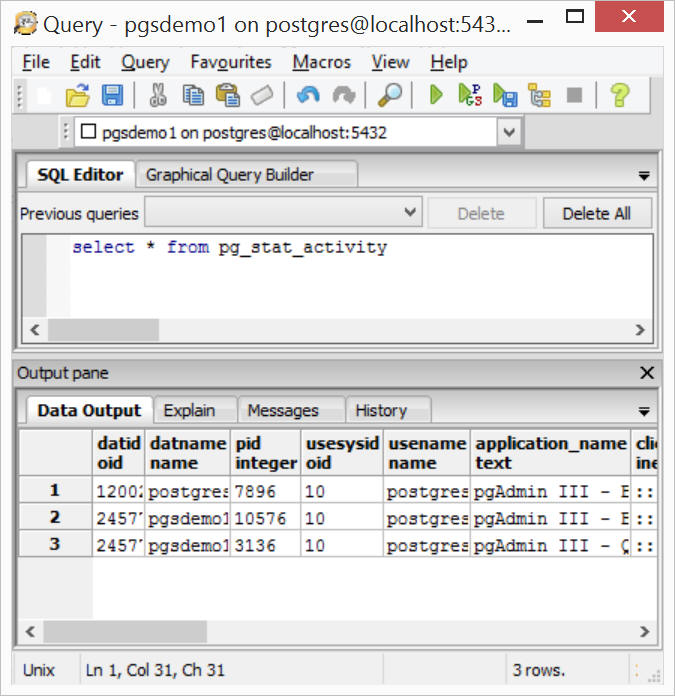Viewport: 675px width, 696px height.
Task: Cut selection with the scissors icon
Action: click(158, 95)
